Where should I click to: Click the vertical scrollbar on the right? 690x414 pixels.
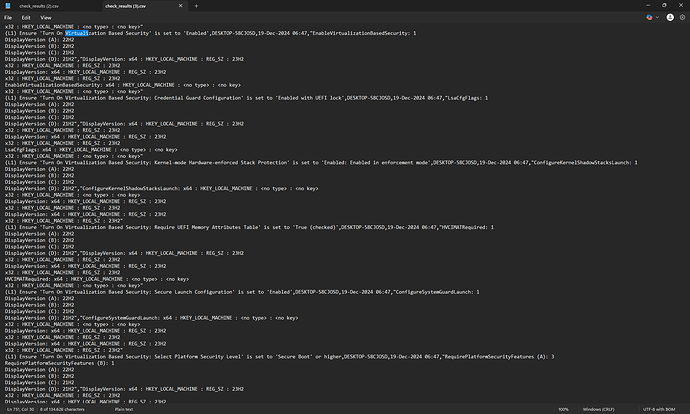(686, 200)
